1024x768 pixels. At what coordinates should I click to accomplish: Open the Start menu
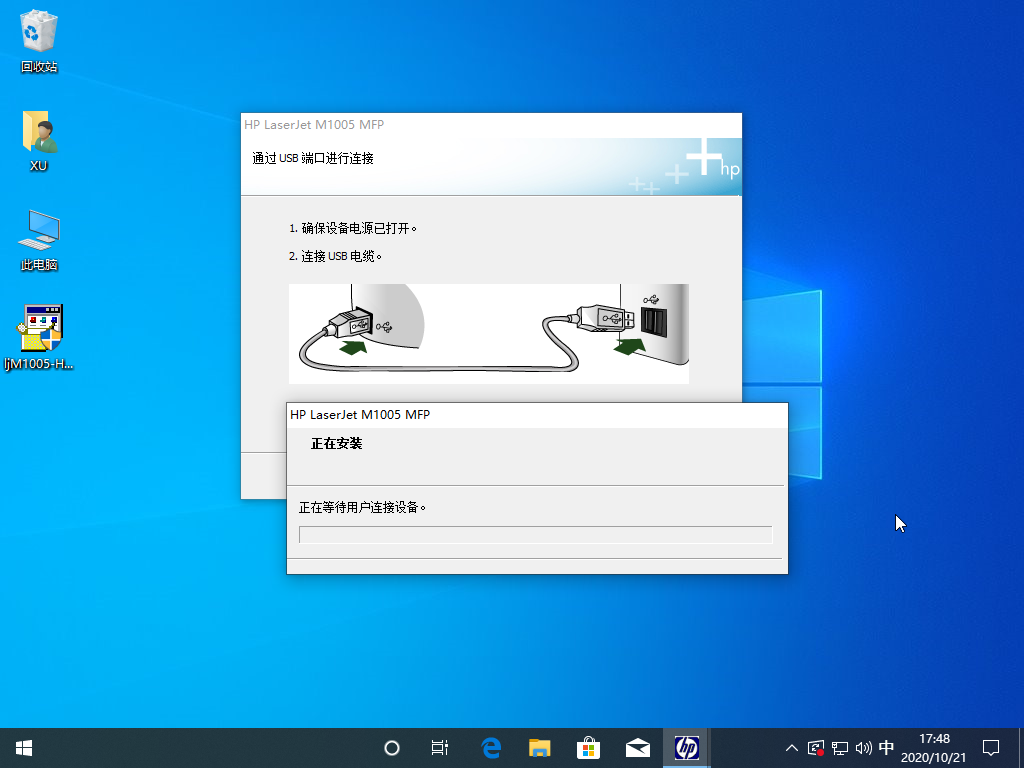click(x=22, y=747)
